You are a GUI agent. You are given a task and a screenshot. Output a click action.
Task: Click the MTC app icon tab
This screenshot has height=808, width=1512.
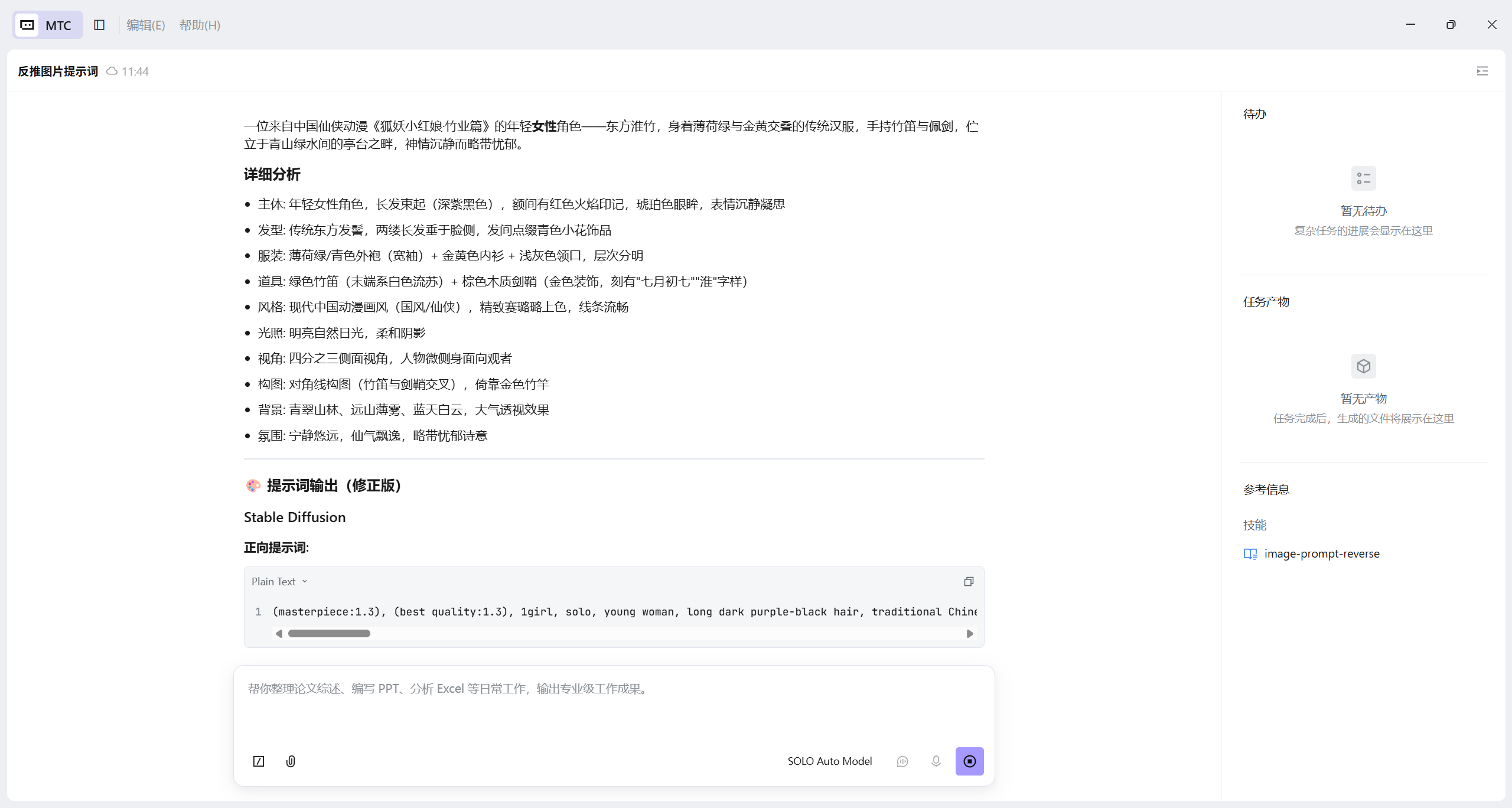click(48, 25)
